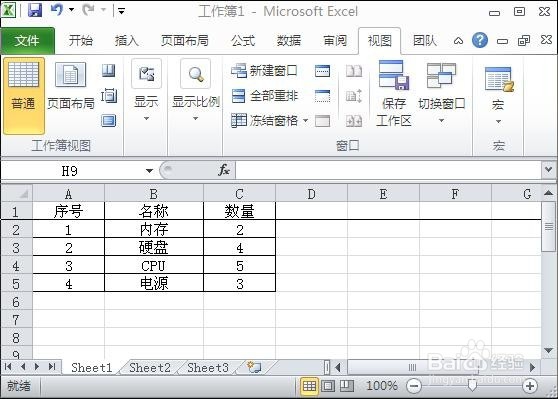
Task: Switch to Sheet2 tab
Action: click(150, 367)
